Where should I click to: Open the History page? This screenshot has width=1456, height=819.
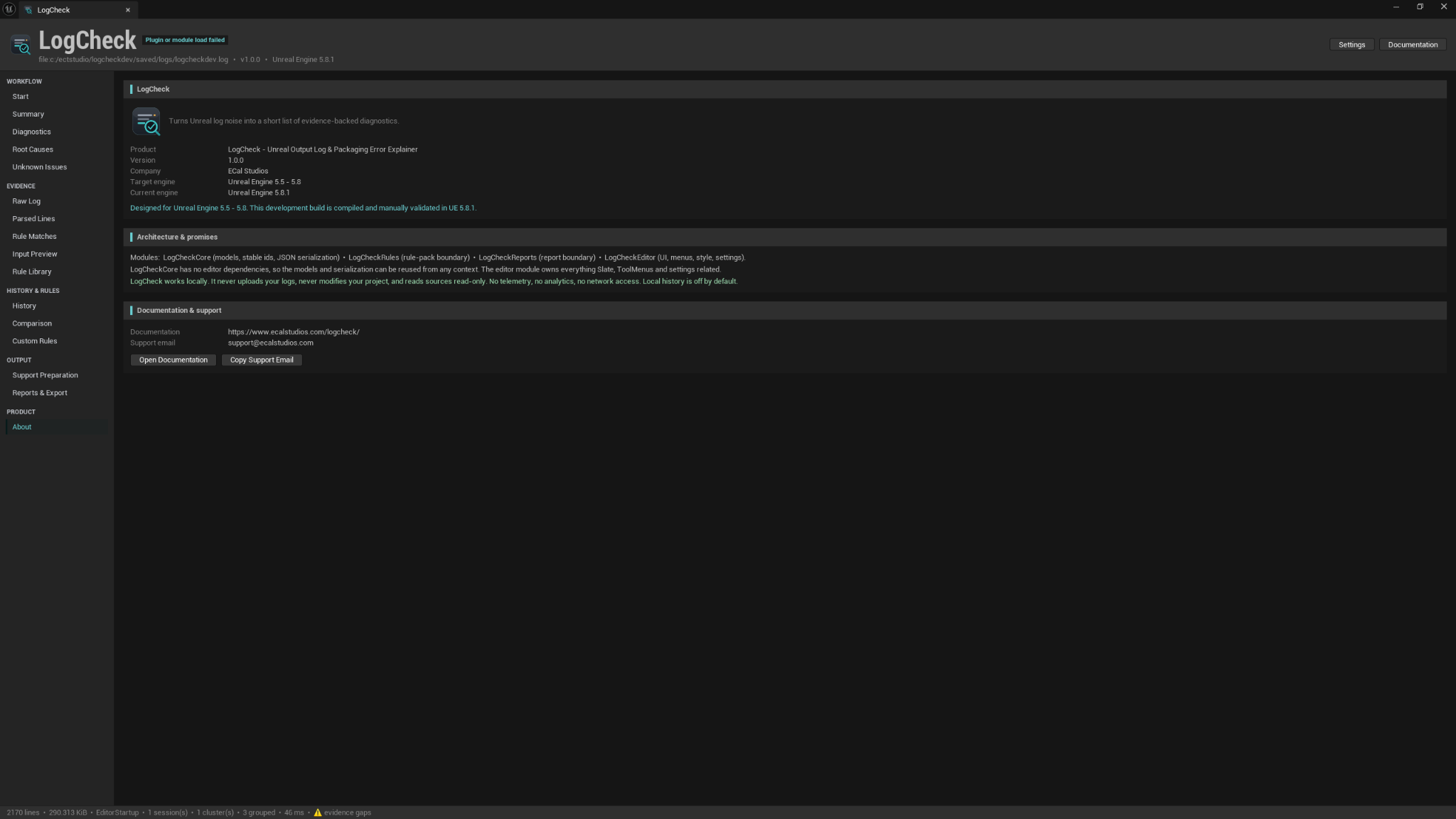(x=57, y=306)
